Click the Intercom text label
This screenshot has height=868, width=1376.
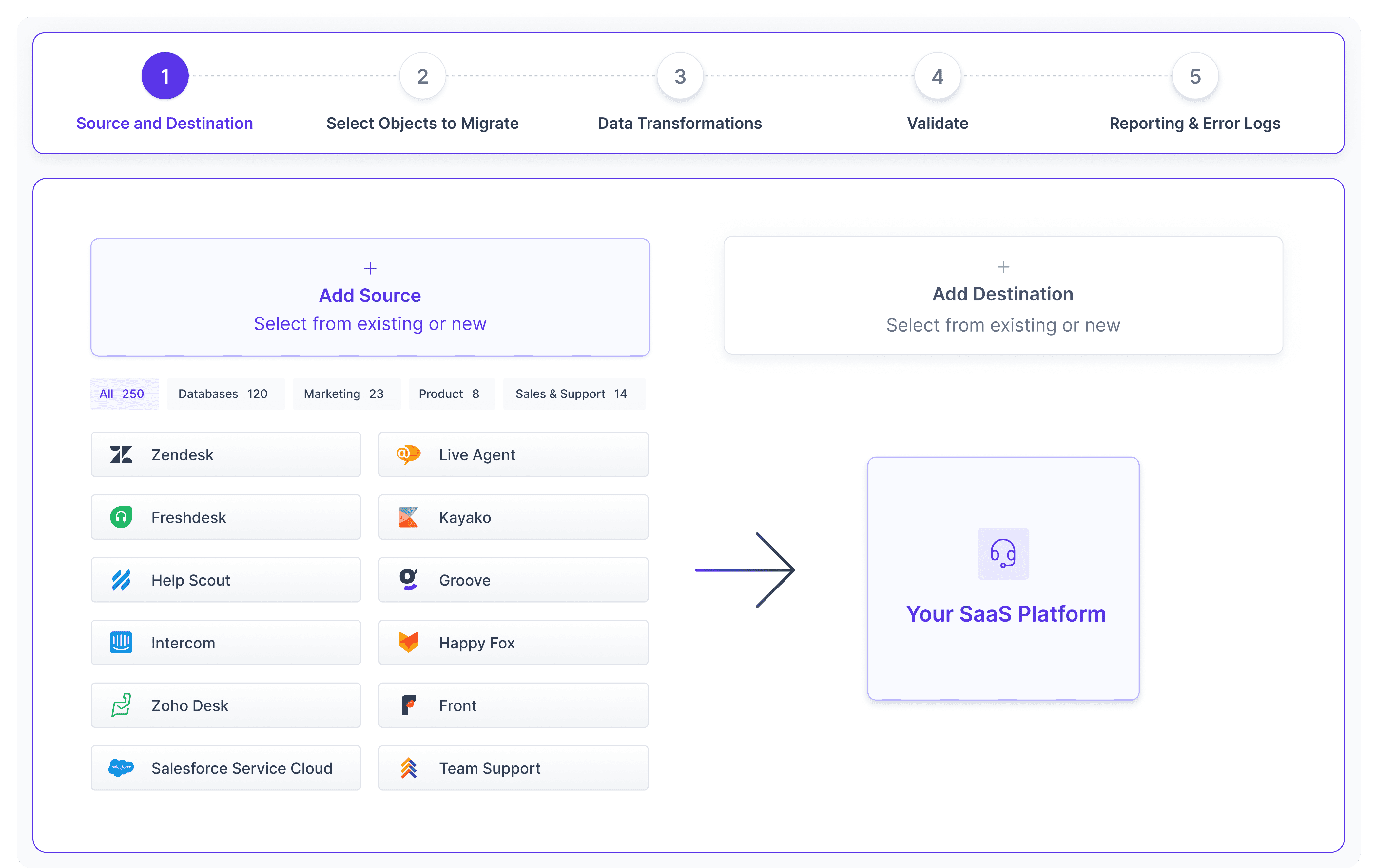(x=184, y=643)
